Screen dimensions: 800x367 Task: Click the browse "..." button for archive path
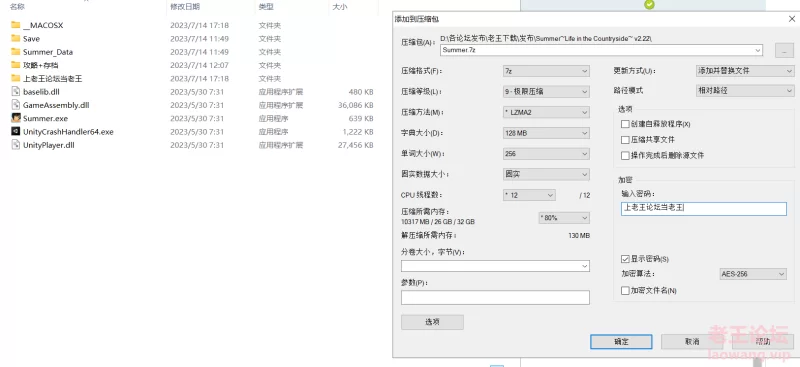pyautogui.click(x=784, y=50)
